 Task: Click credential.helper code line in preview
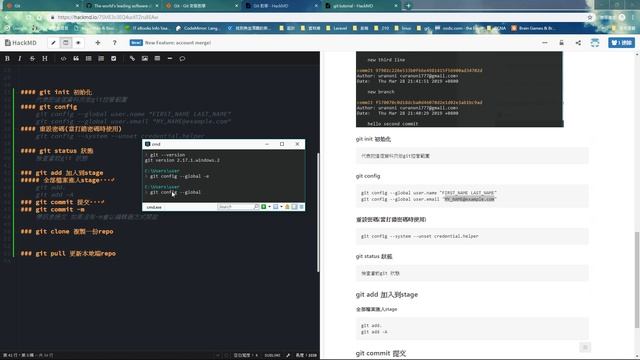point(420,236)
